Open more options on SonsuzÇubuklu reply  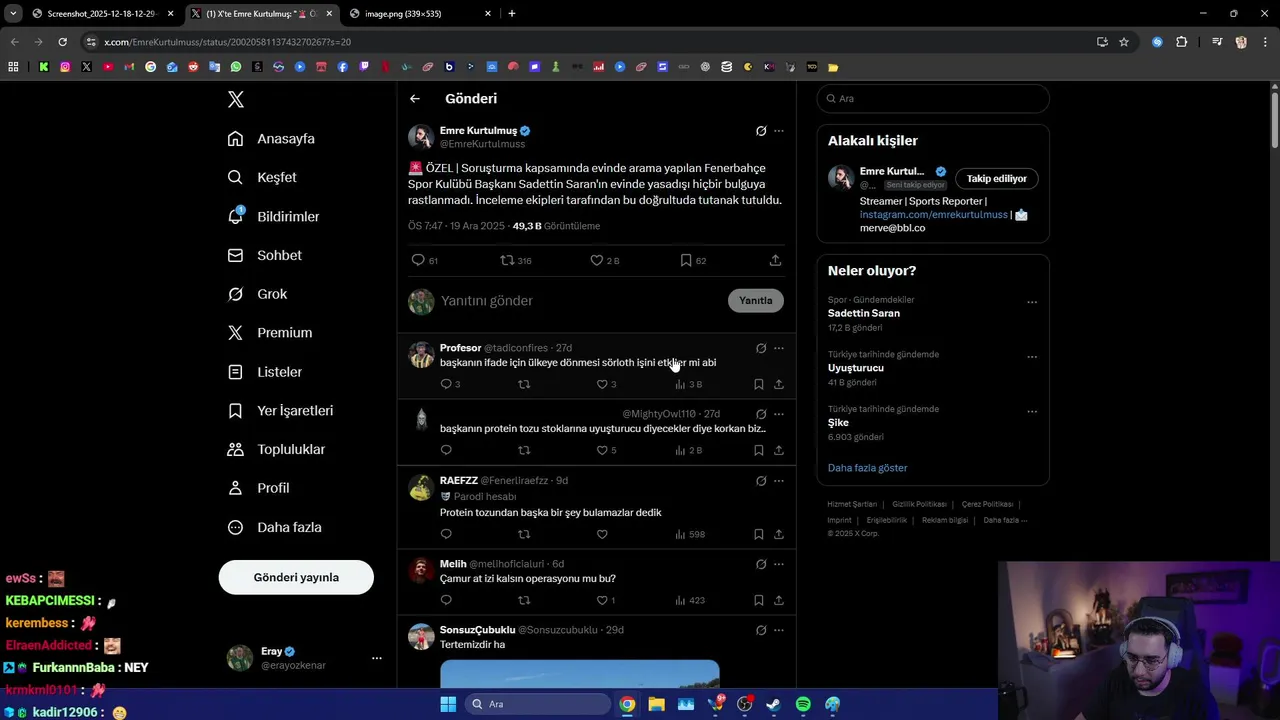(x=779, y=630)
